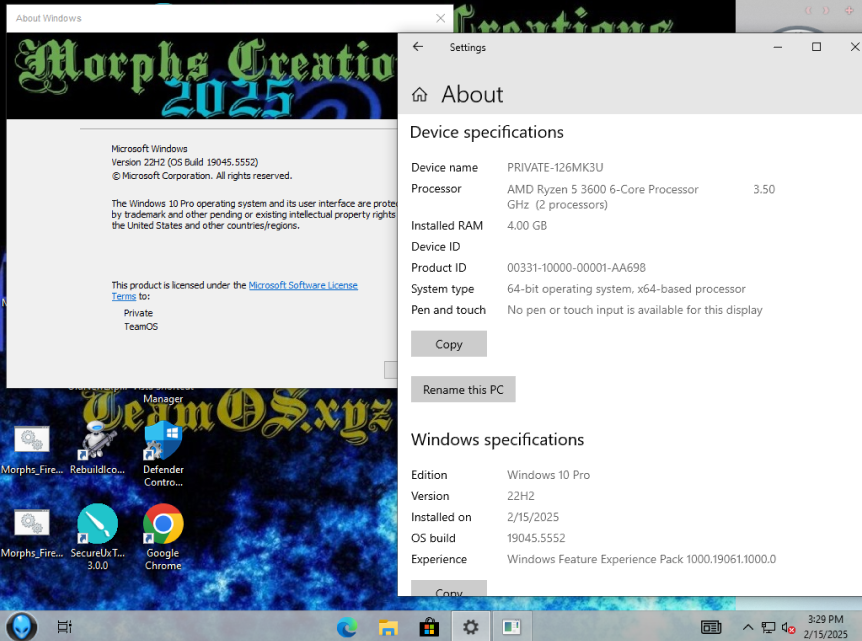Select the Settings gear on the taskbar
Screen dimensions: 862x641
pyautogui.click(x=471, y=627)
